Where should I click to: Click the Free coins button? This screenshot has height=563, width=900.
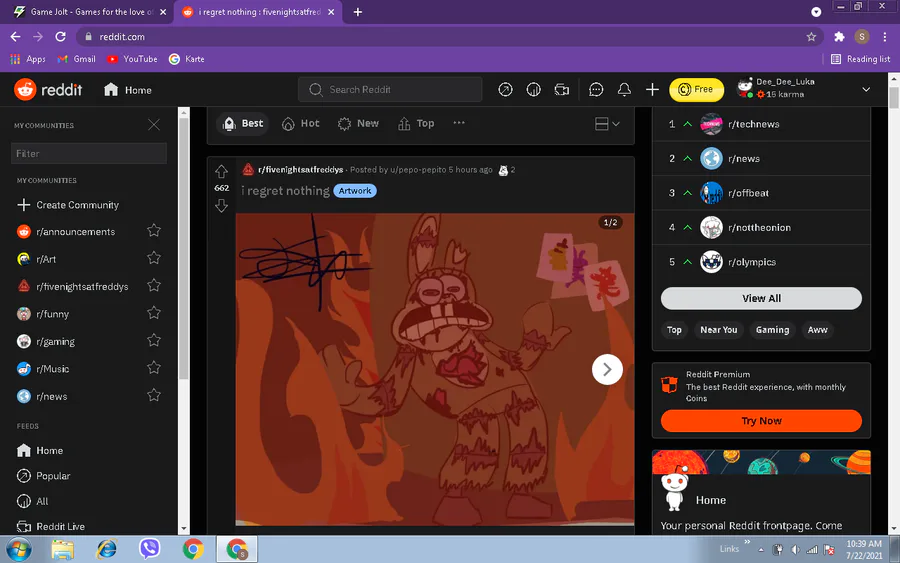[x=696, y=90]
